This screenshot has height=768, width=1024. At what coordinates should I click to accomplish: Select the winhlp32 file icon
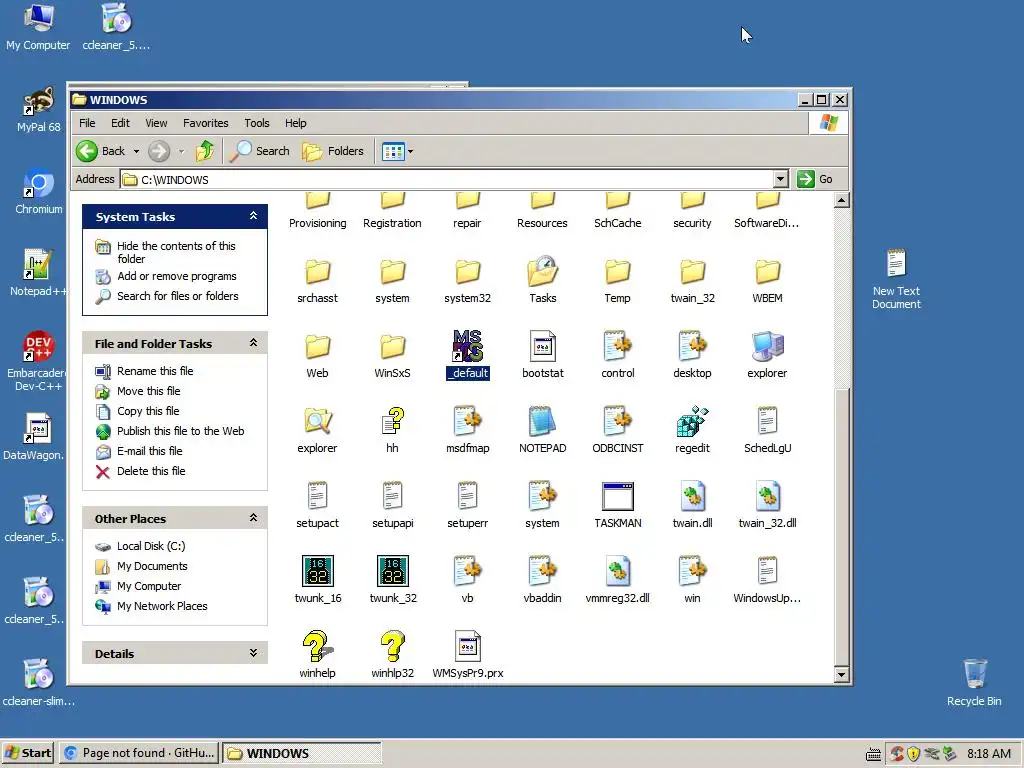click(392, 647)
